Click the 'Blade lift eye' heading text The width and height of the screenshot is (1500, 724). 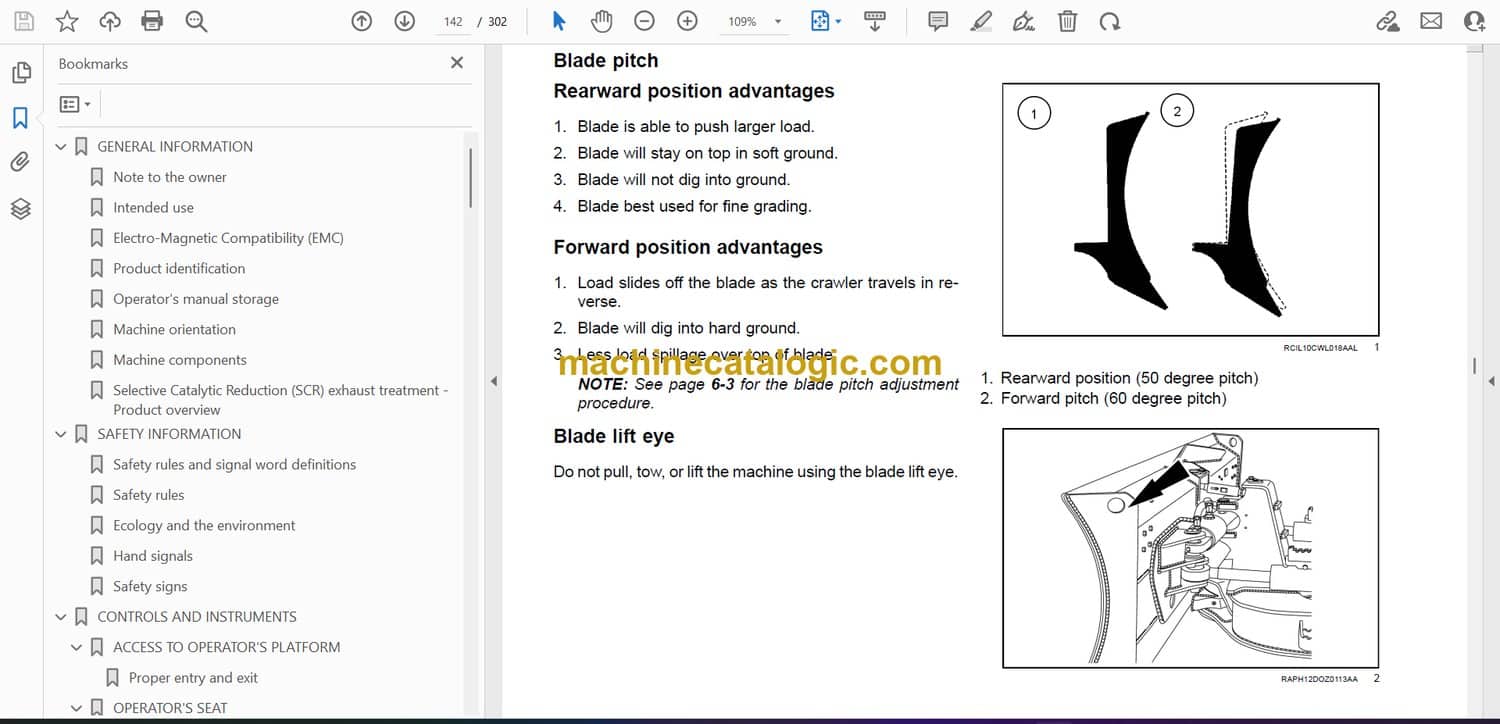pyautogui.click(x=614, y=436)
